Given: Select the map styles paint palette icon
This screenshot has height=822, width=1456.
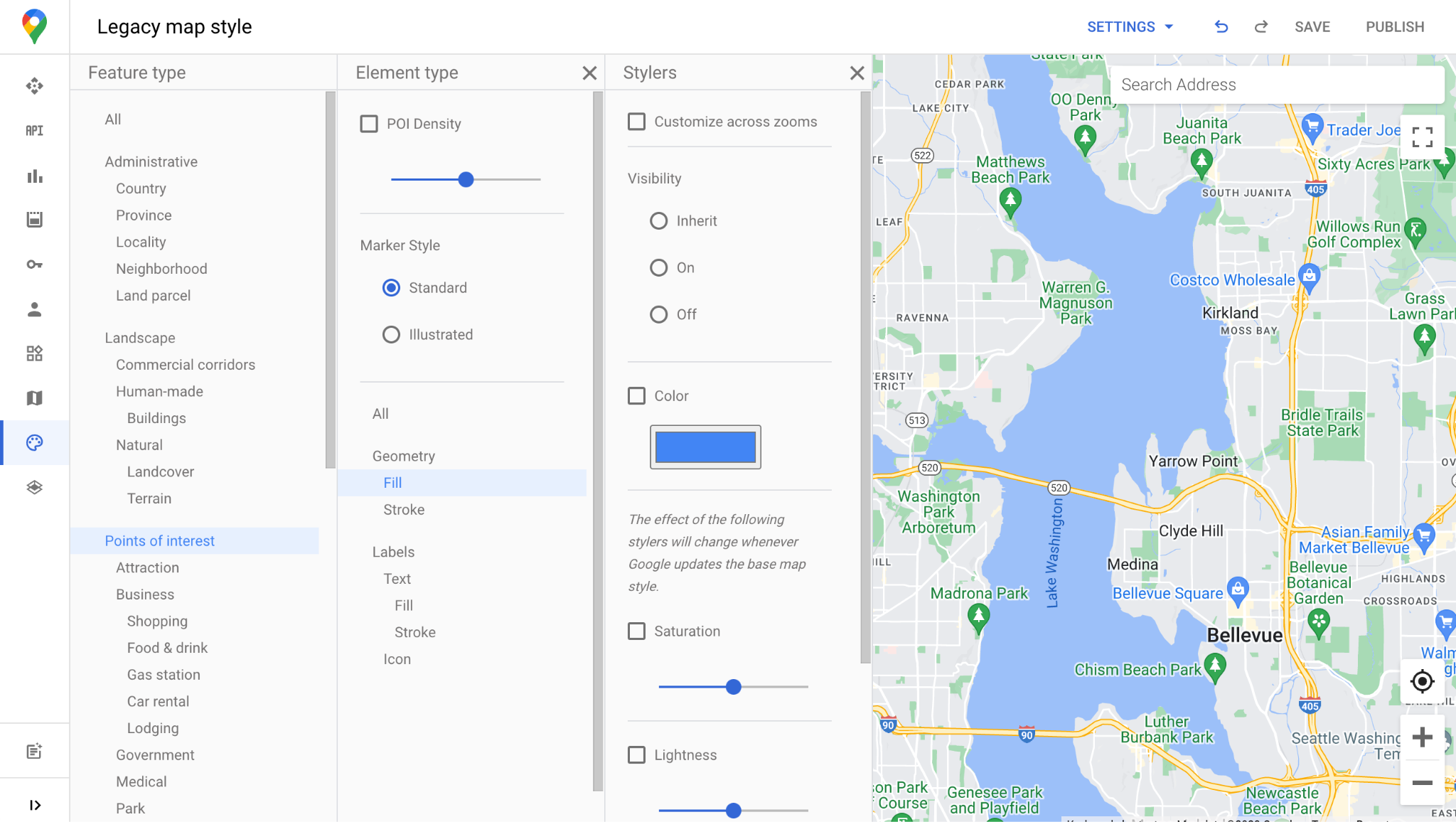Looking at the screenshot, I should pos(35,443).
